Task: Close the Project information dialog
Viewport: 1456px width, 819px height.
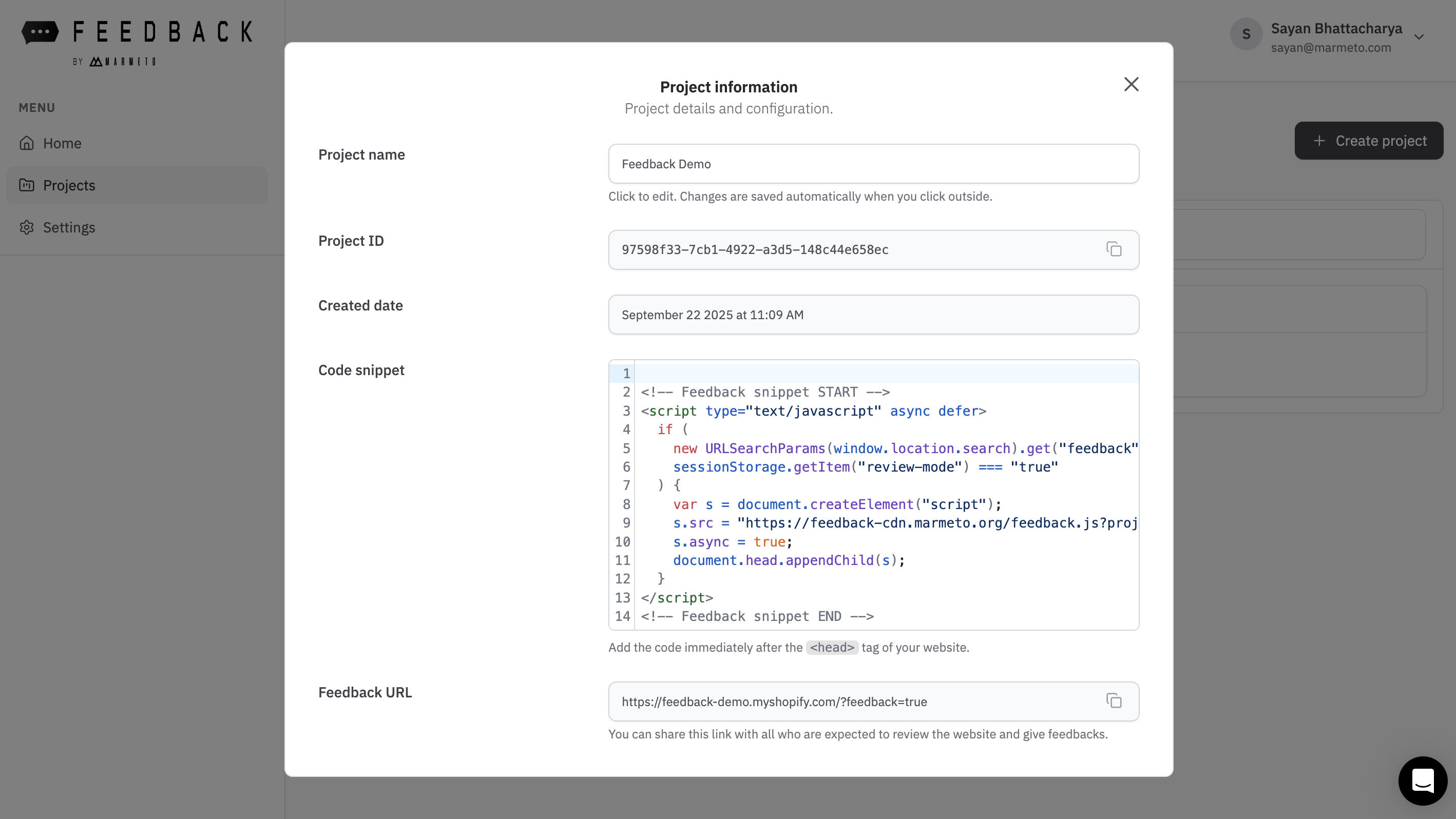Action: (x=1131, y=84)
